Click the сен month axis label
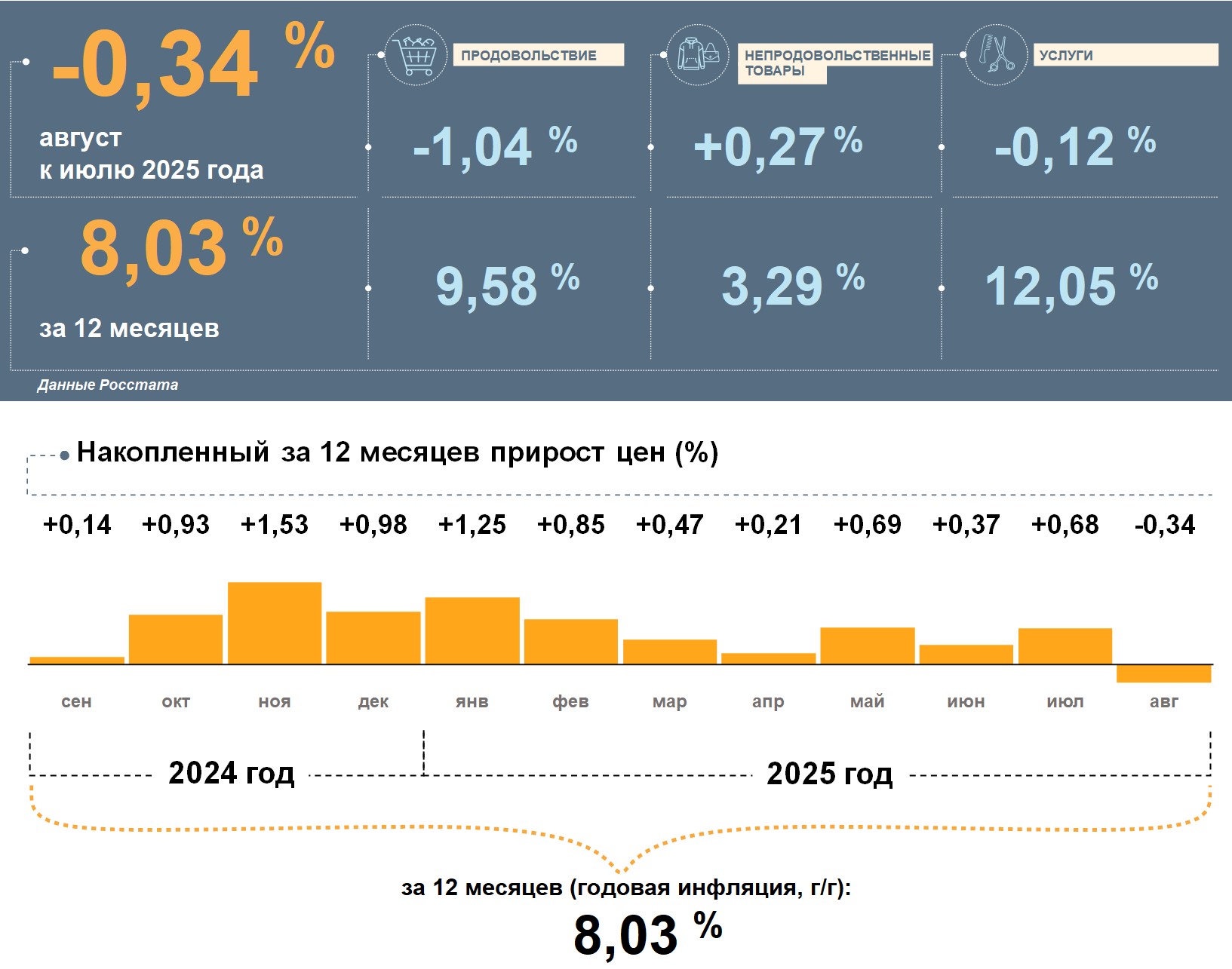The height and width of the screenshot is (969, 1232). tap(76, 701)
